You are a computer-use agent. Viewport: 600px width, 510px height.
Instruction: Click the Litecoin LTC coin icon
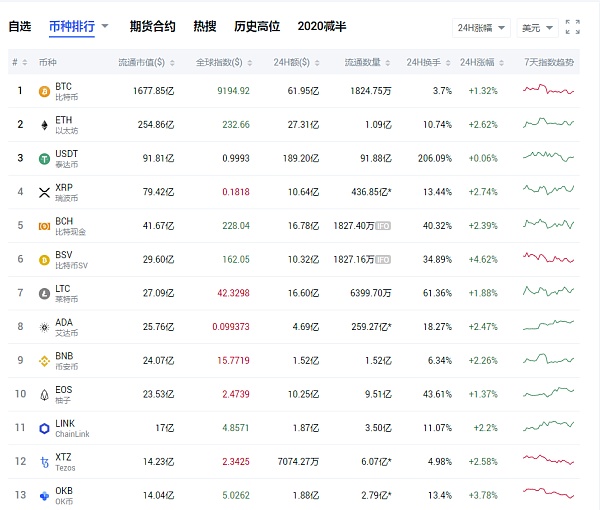coord(44,294)
